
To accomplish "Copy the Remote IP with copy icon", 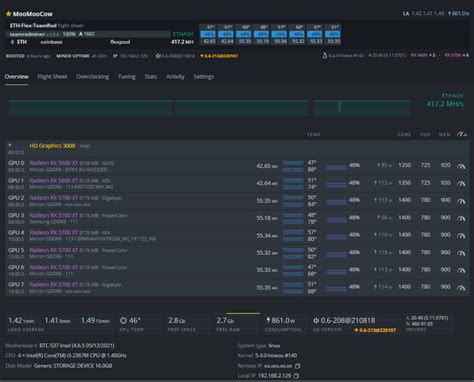I will click(x=297, y=366).
